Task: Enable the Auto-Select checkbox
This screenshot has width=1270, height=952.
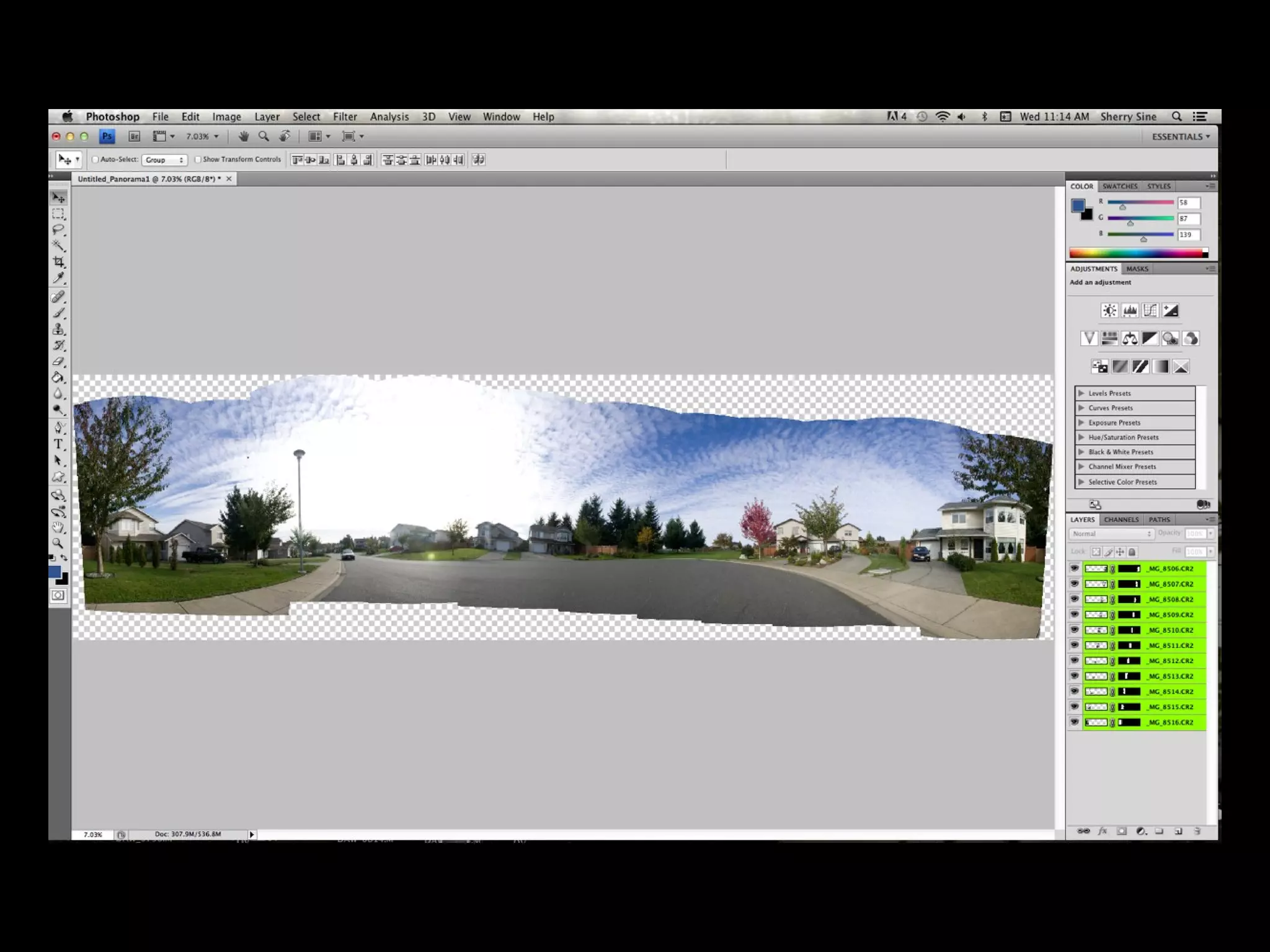Action: [95, 160]
